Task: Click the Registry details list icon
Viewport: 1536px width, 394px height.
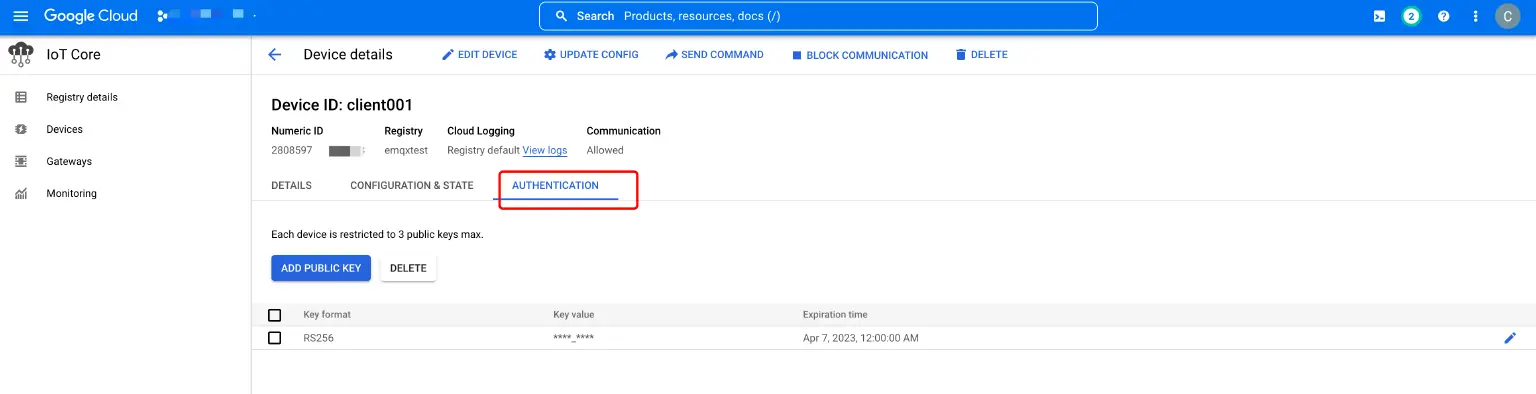Action: (x=21, y=97)
